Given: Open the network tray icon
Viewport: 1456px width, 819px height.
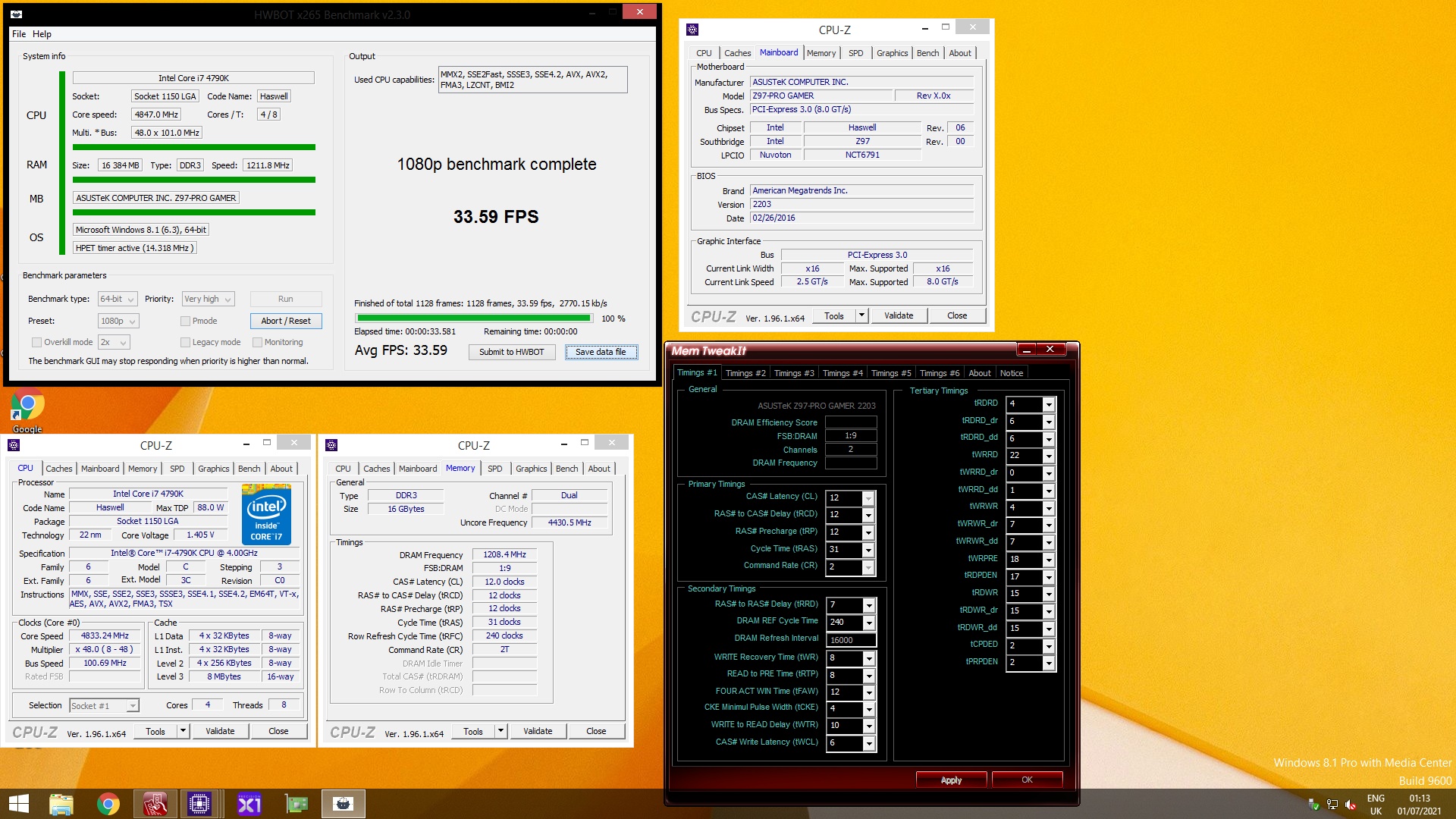Looking at the screenshot, I should (x=1332, y=805).
